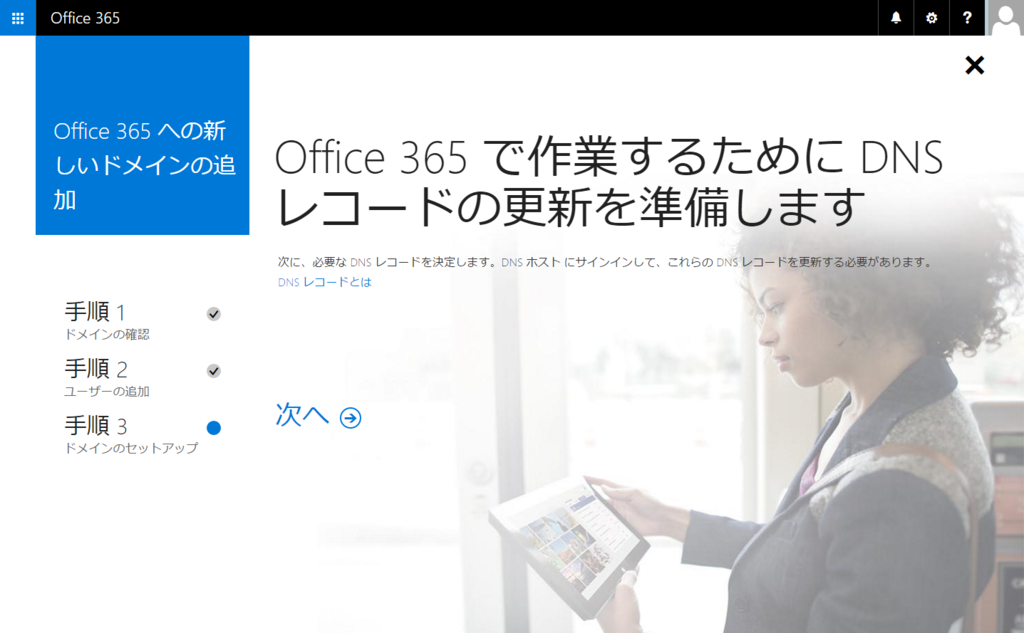Open the user profile avatar
Viewport: 1024px width, 633px height.
pos(1004,18)
